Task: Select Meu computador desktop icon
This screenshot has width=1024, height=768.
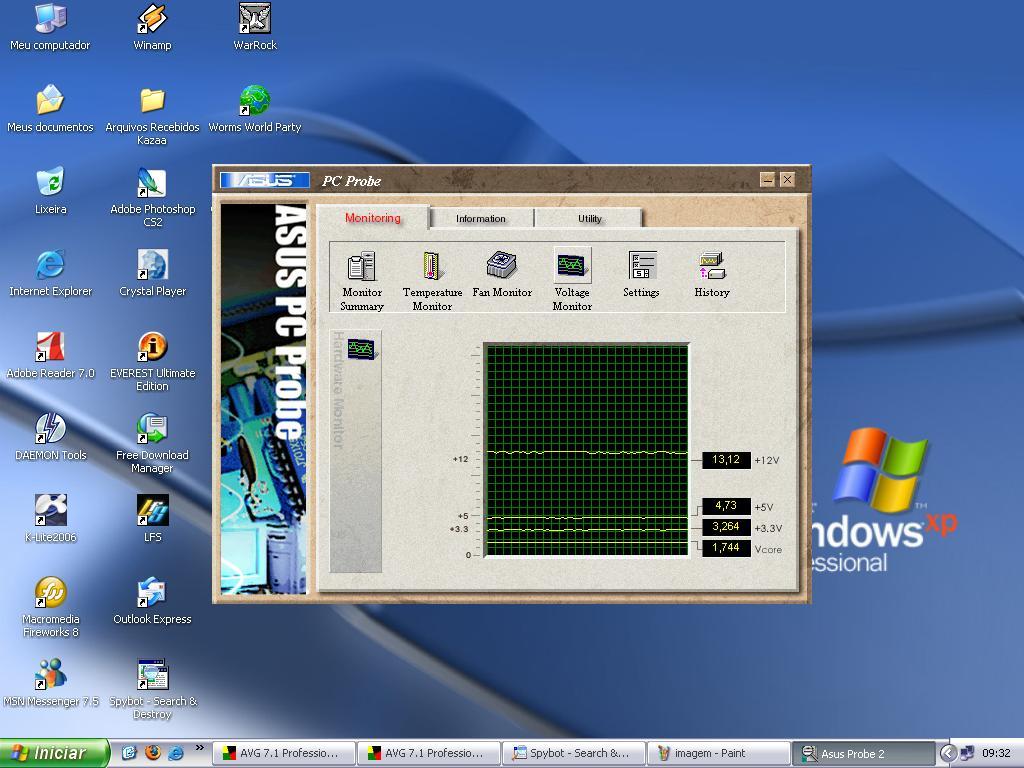Action: (x=50, y=27)
